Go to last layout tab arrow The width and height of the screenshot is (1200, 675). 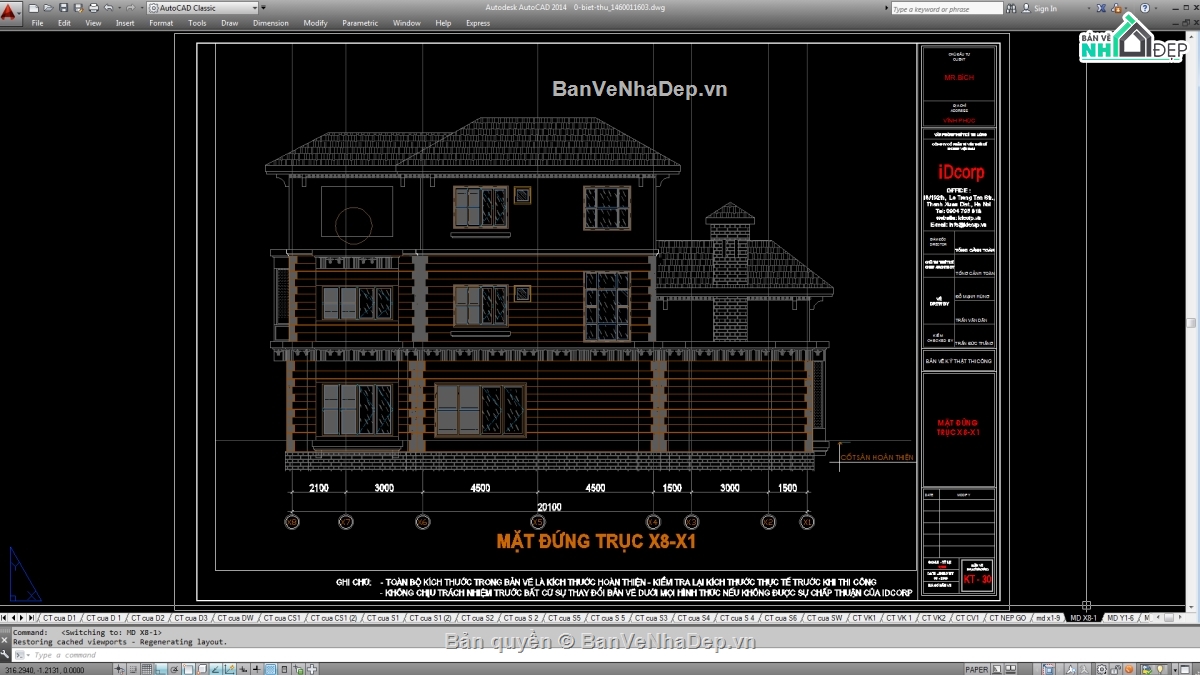coord(31,618)
